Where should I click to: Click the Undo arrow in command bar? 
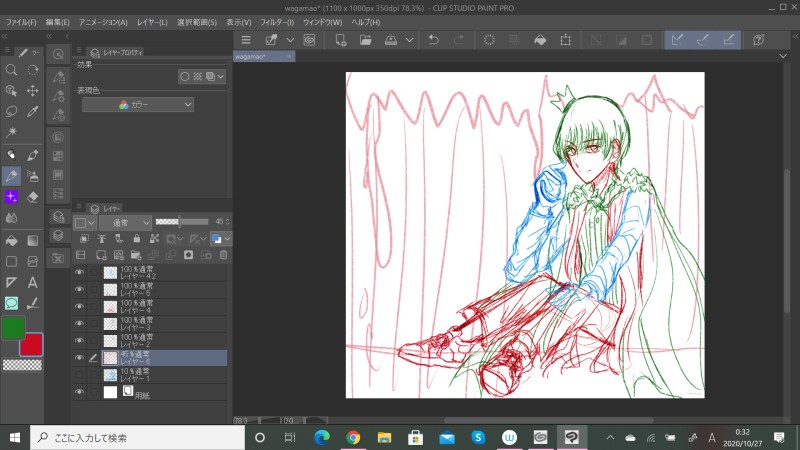[433, 40]
